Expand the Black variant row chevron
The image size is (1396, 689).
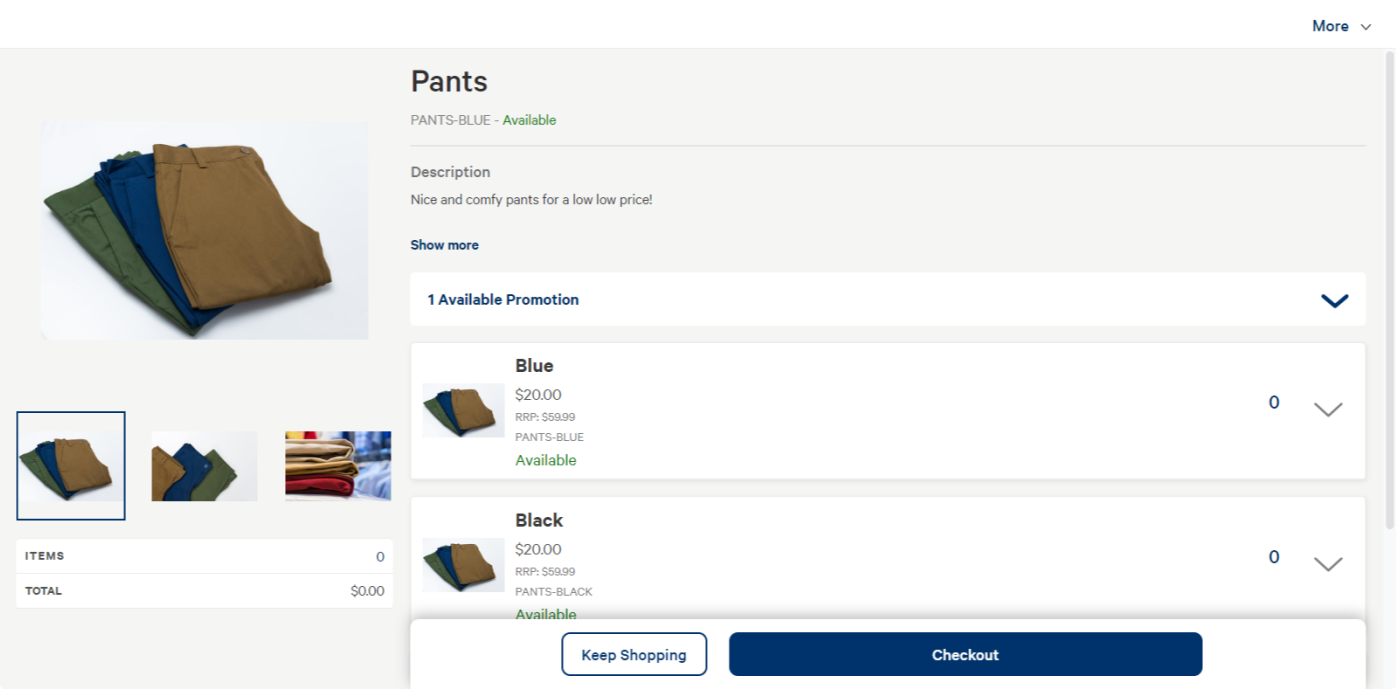click(1327, 564)
